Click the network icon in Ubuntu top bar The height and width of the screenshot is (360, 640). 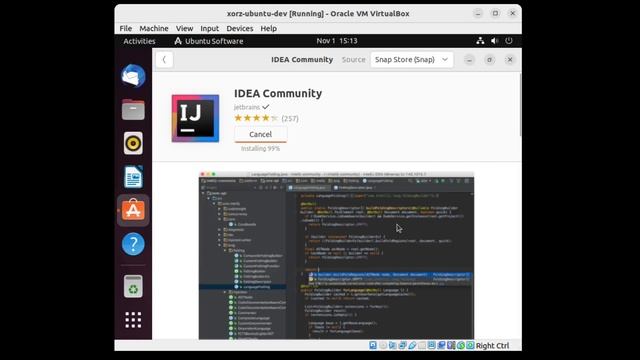pos(480,41)
